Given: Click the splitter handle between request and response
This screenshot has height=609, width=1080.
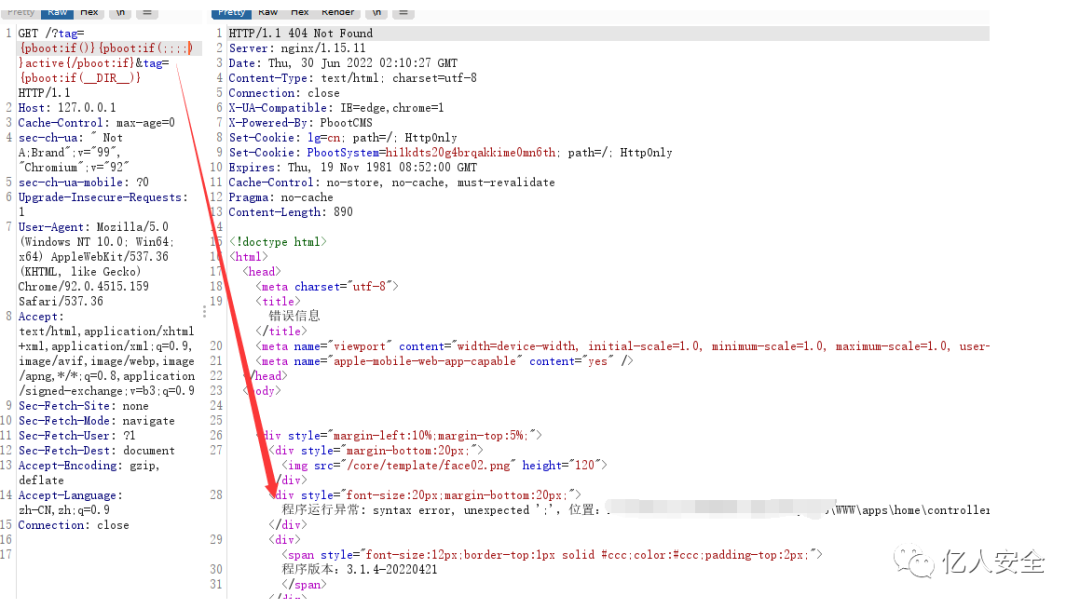Looking at the screenshot, I should 205,311.
